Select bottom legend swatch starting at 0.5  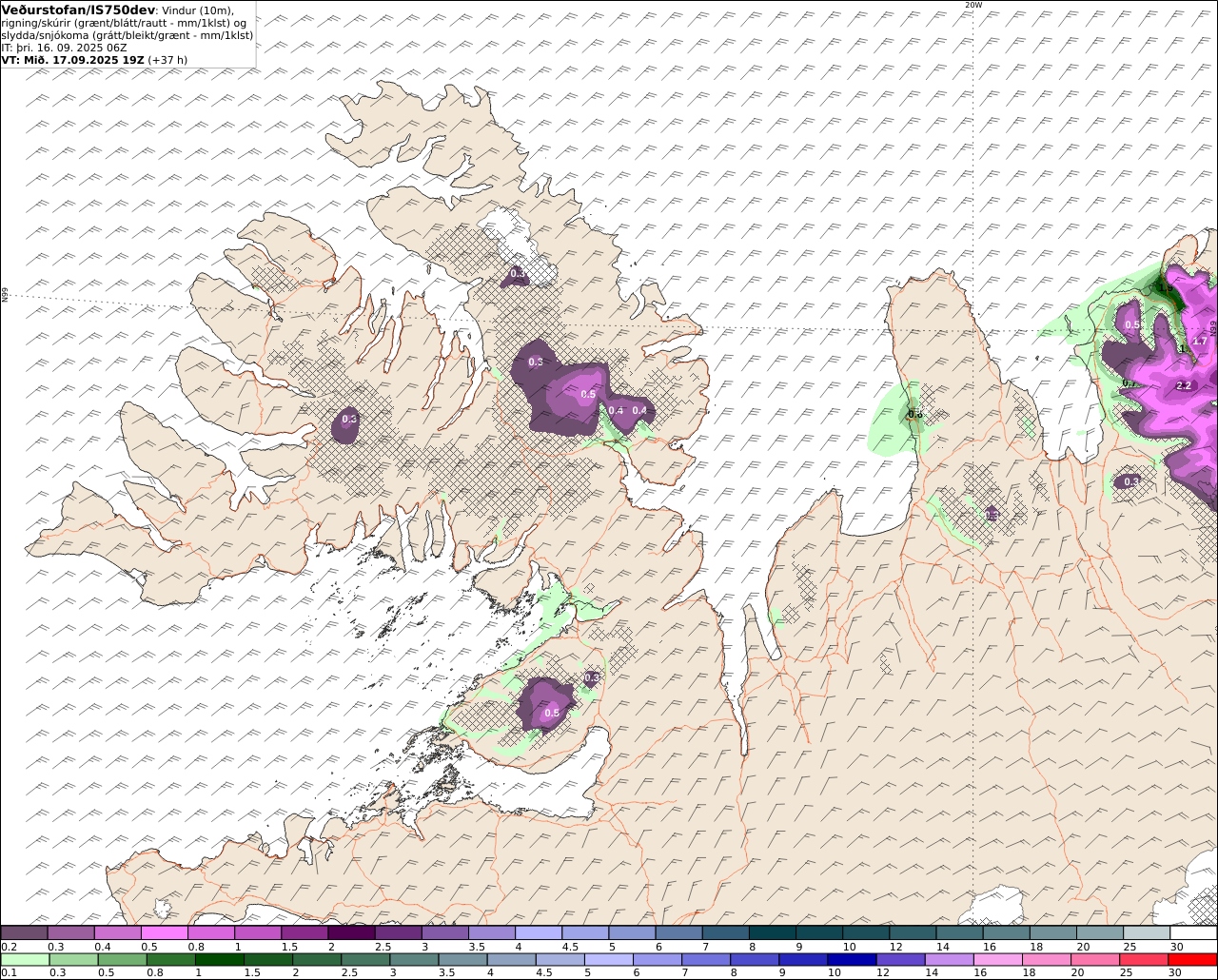pos(122,959)
